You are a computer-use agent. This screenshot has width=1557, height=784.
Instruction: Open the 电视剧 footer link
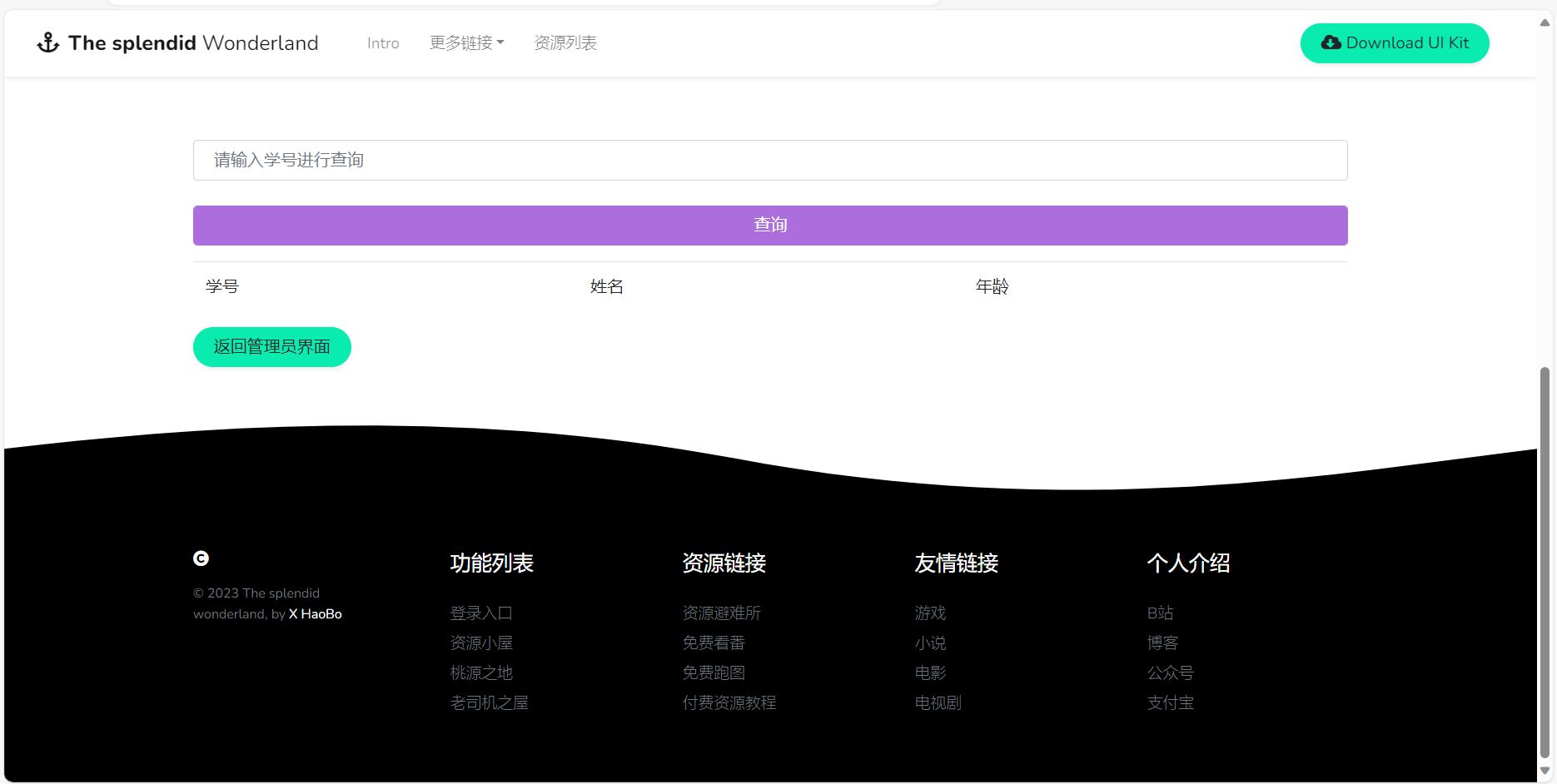(938, 703)
